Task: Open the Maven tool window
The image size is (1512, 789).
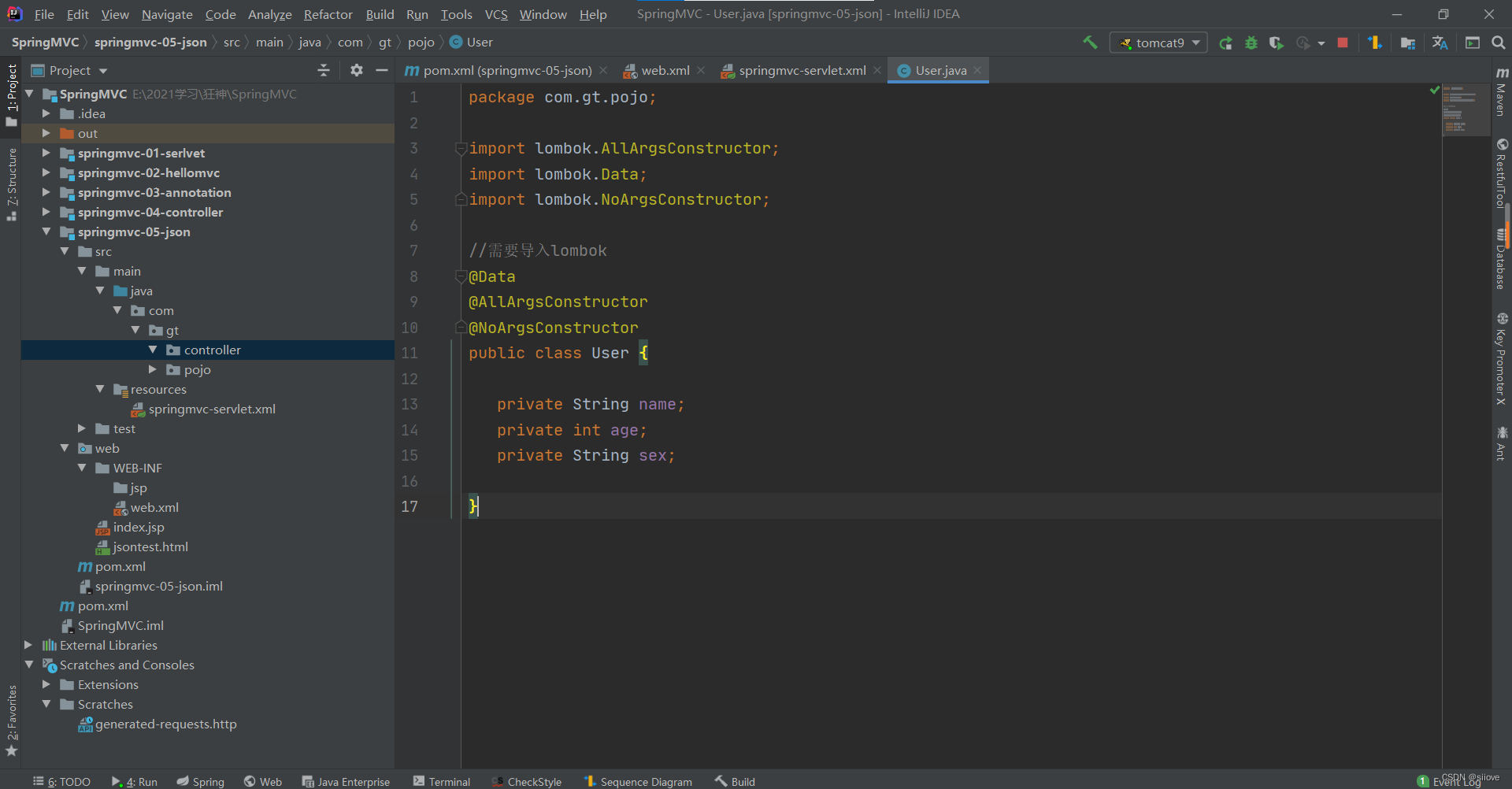Action: [x=1502, y=91]
